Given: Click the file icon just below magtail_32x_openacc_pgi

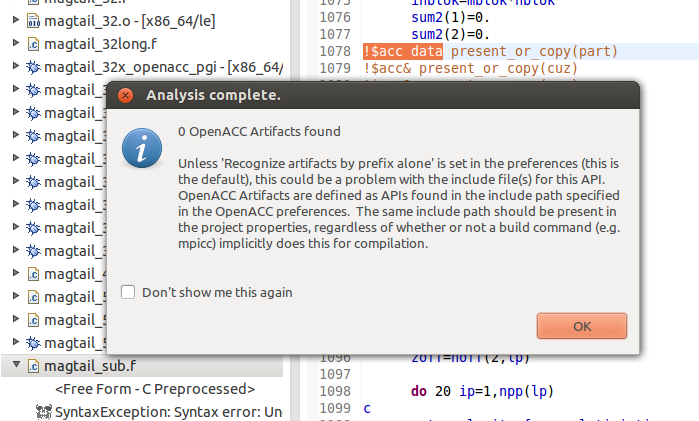Looking at the screenshot, I should 33,90.
